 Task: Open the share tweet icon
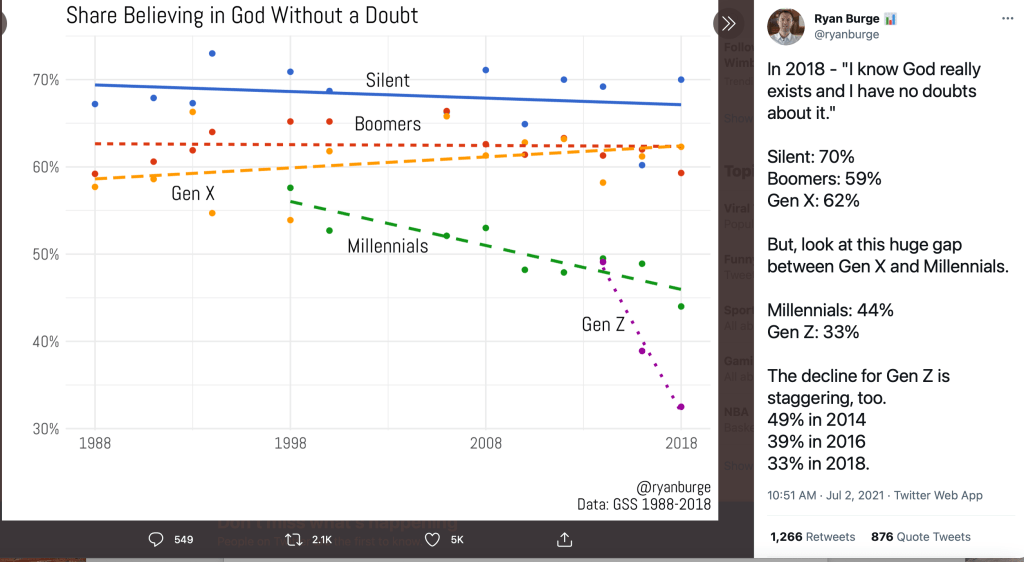point(564,539)
